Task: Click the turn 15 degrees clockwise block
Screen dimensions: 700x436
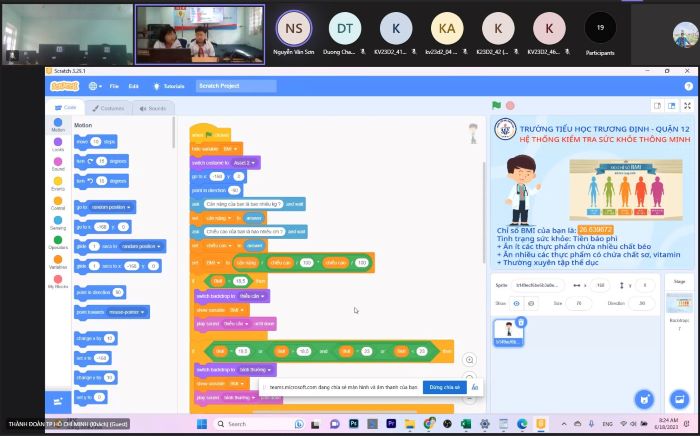Action: (x=101, y=162)
